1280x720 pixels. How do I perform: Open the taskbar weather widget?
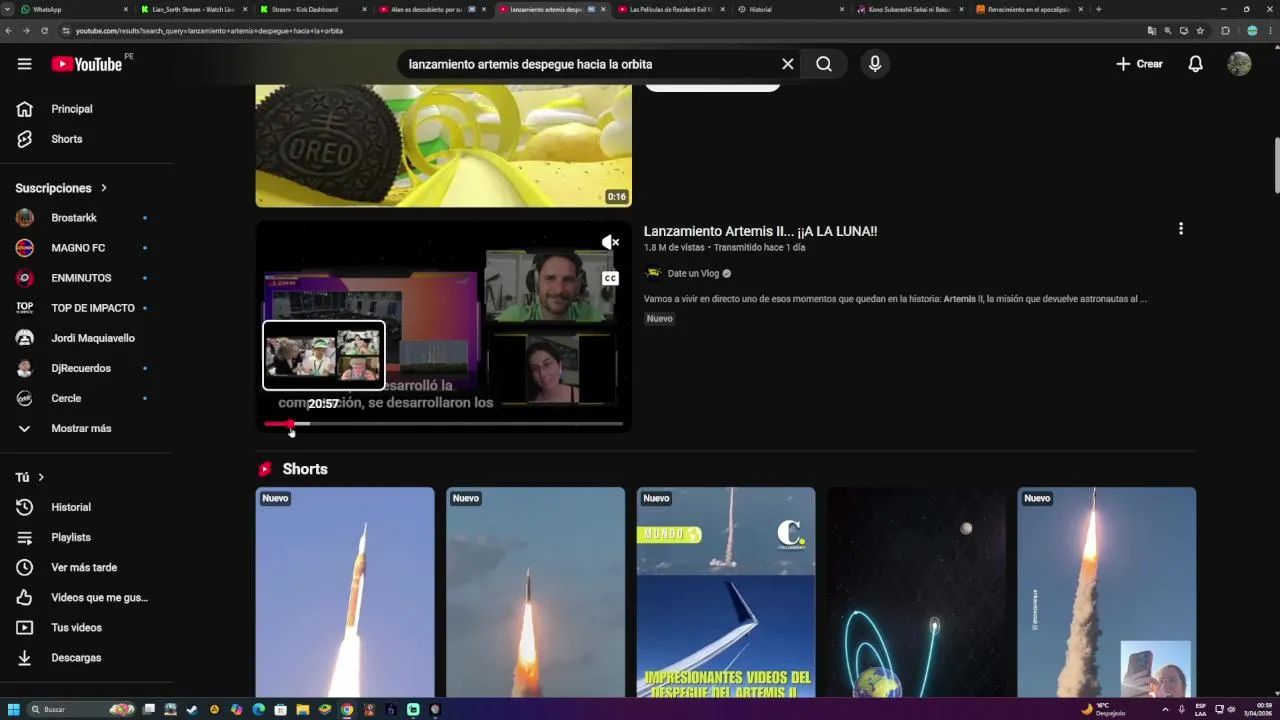[1104, 709]
